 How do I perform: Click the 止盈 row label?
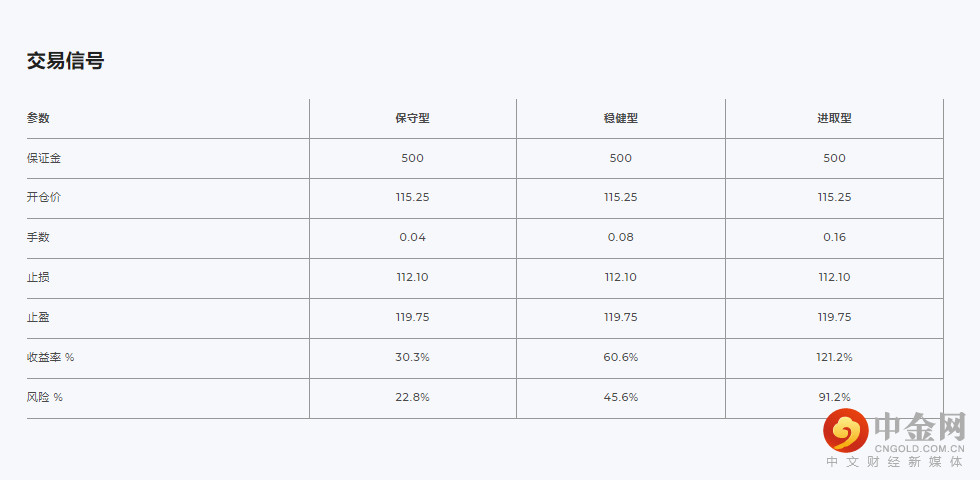(x=39, y=318)
